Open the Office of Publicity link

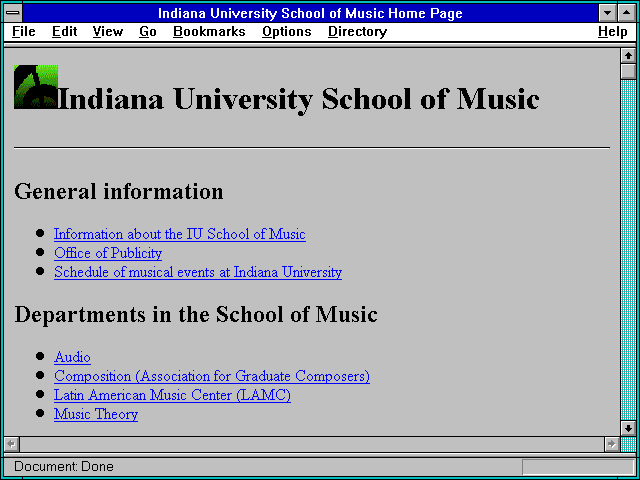108,253
